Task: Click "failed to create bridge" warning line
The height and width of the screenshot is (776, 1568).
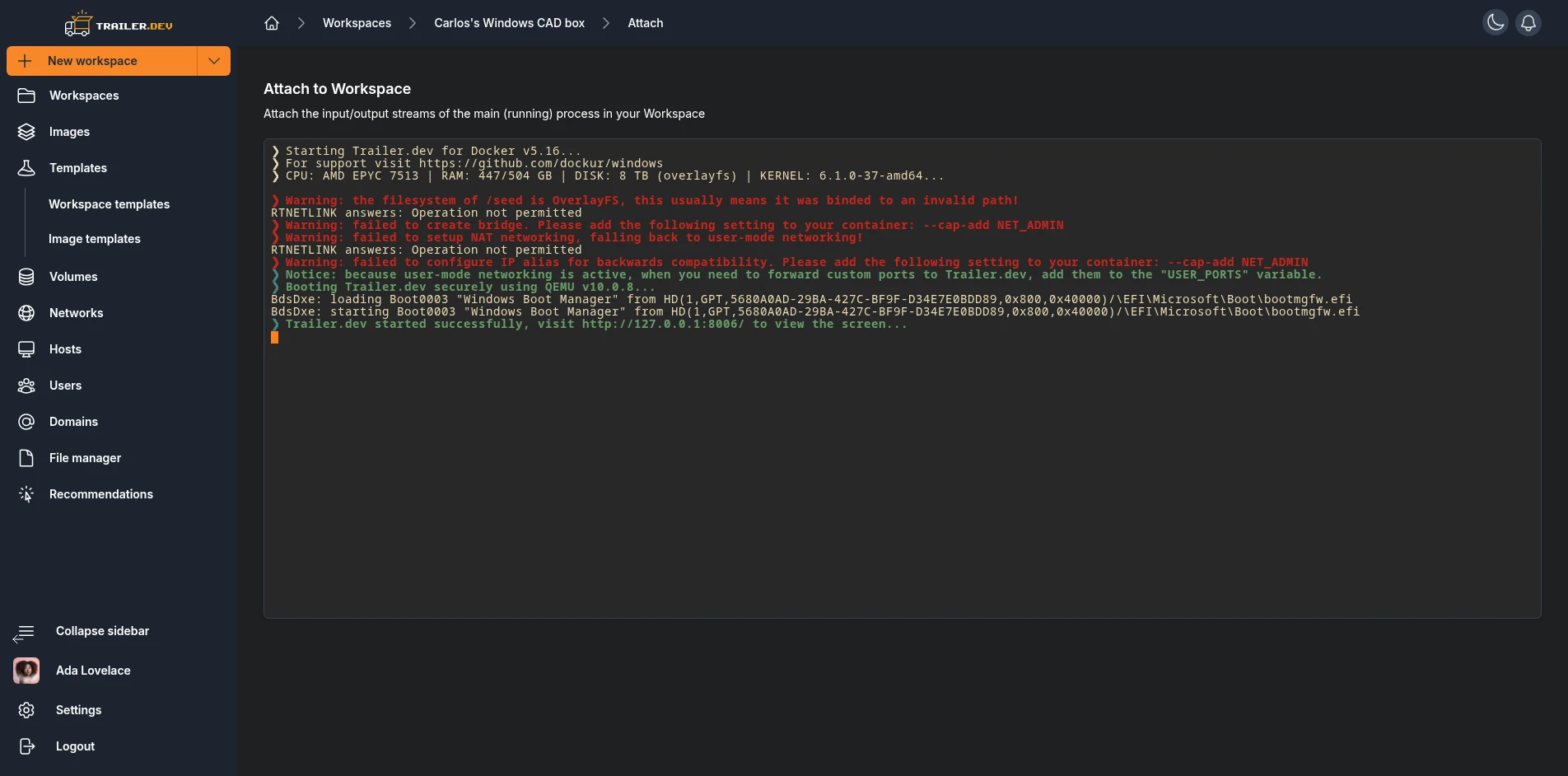Action: pos(667,225)
